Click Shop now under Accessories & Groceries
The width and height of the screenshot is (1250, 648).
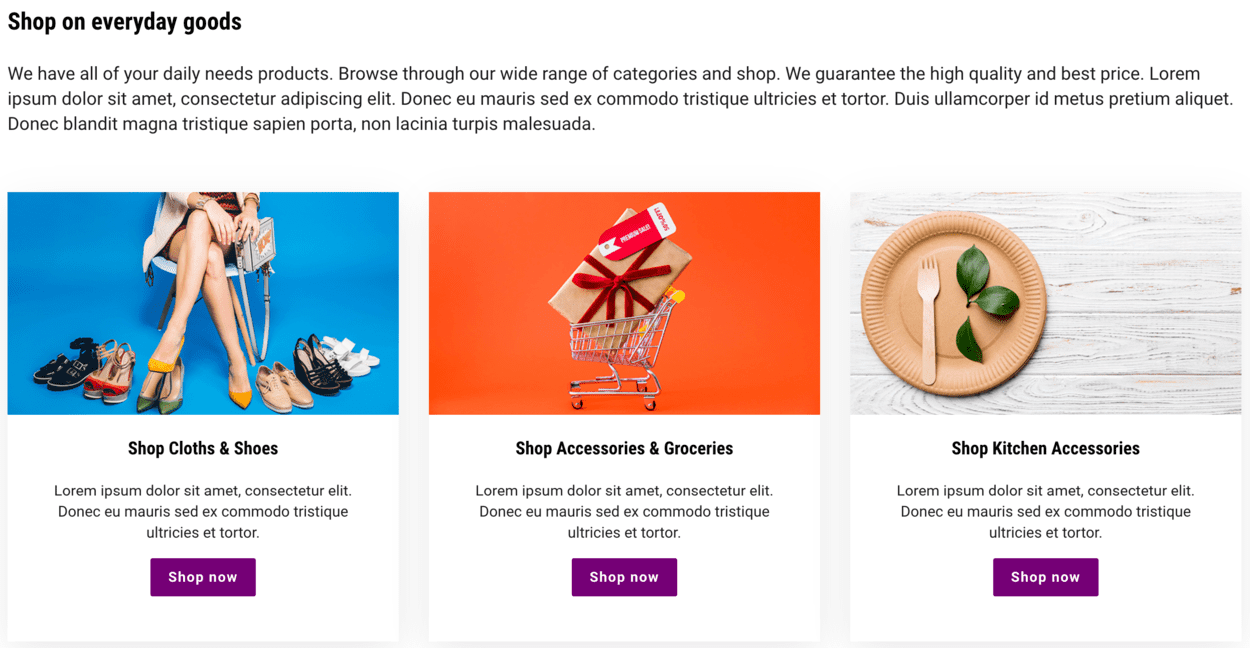624,577
